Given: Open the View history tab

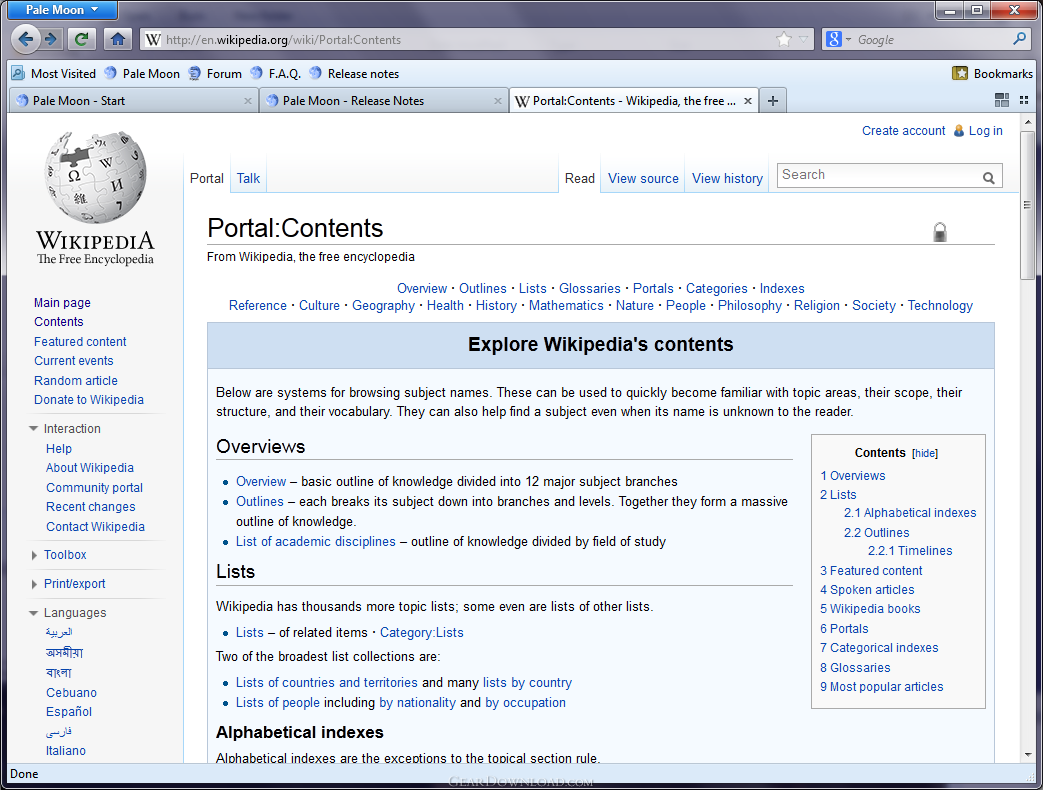Looking at the screenshot, I should pyautogui.click(x=727, y=178).
